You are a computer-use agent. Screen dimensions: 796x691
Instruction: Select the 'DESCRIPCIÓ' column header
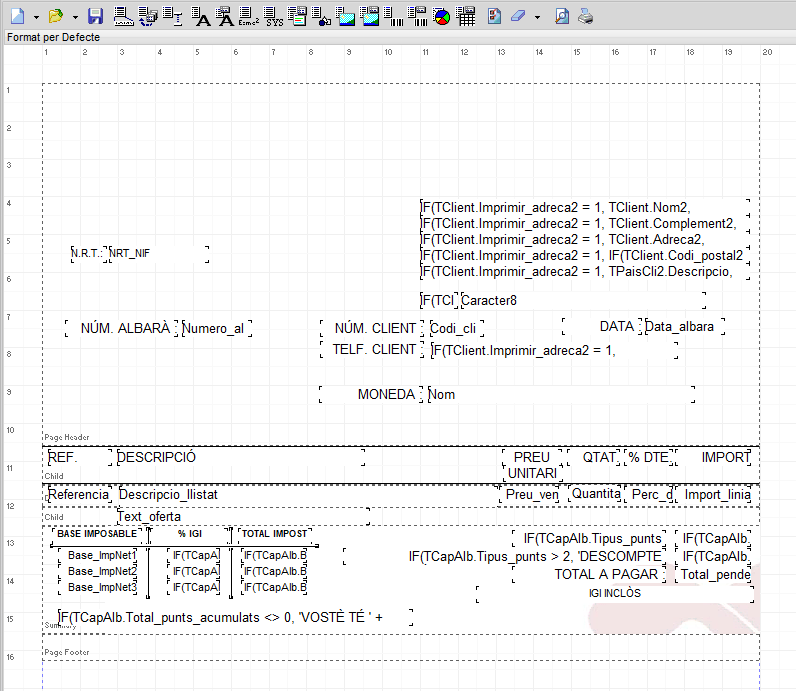[x=241, y=457]
